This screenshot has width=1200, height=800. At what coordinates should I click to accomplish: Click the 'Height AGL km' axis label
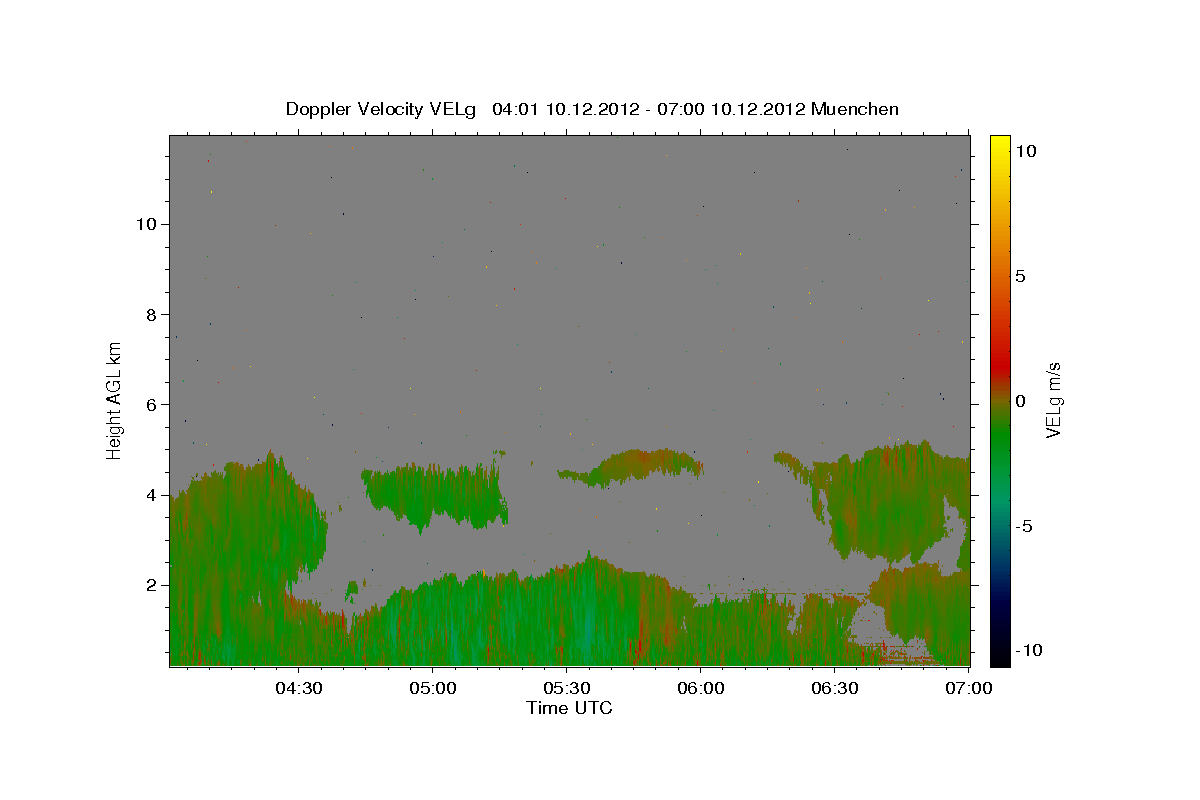pyautogui.click(x=115, y=399)
